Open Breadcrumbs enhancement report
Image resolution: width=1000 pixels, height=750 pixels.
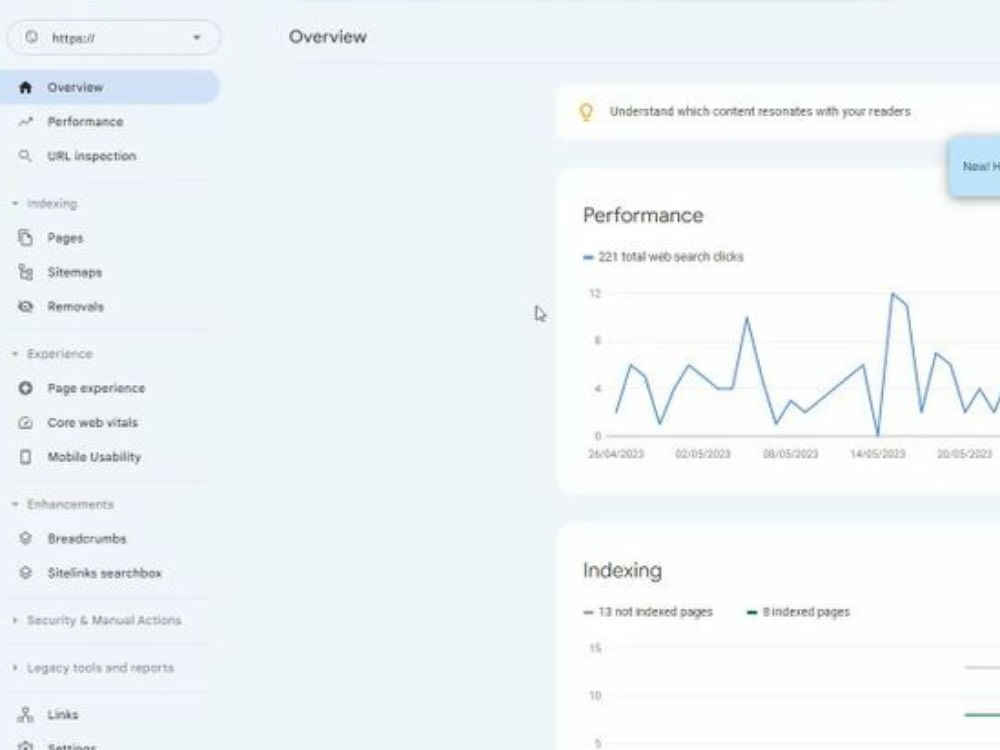tap(110, 539)
